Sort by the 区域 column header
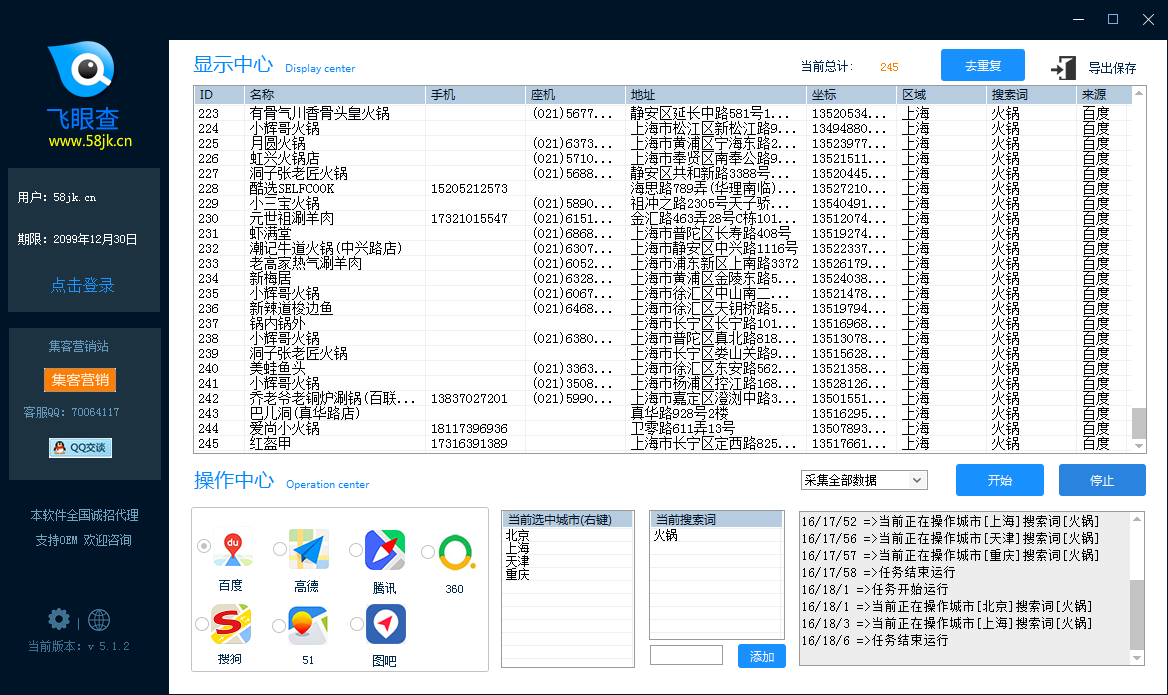 pos(941,95)
